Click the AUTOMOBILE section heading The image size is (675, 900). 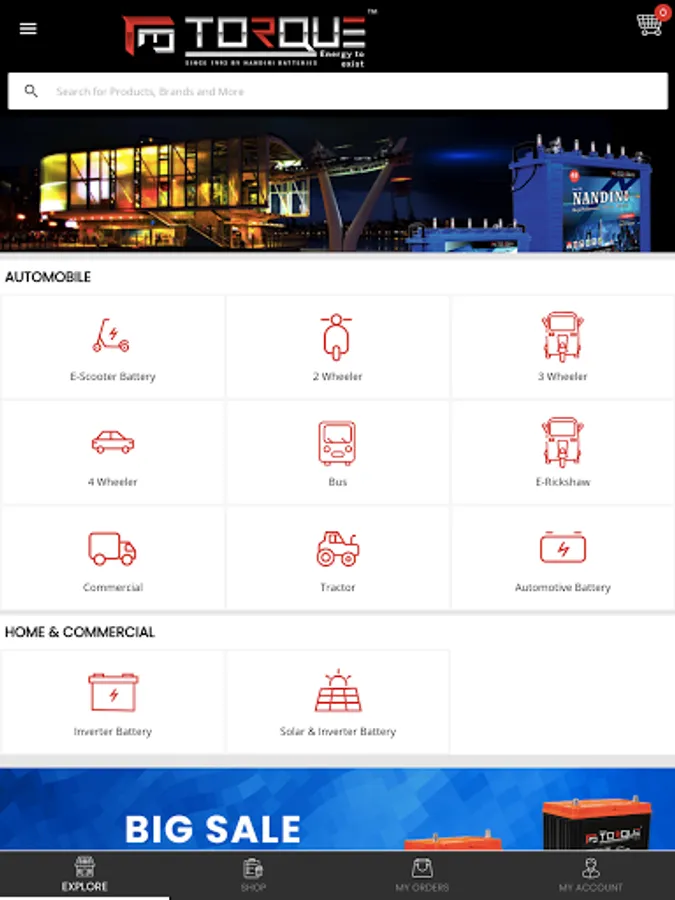(x=48, y=277)
